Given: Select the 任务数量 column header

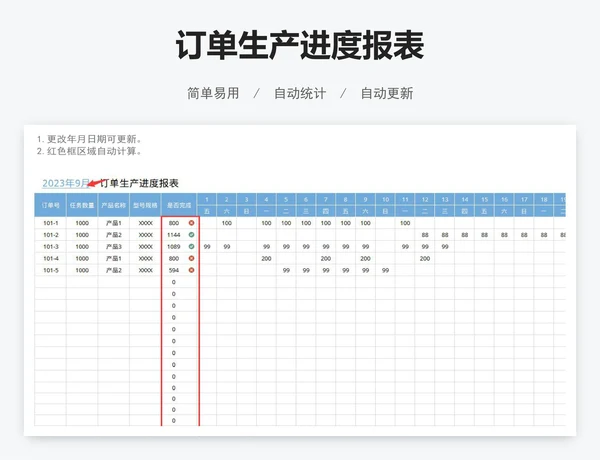Looking at the screenshot, I should tap(82, 205).
